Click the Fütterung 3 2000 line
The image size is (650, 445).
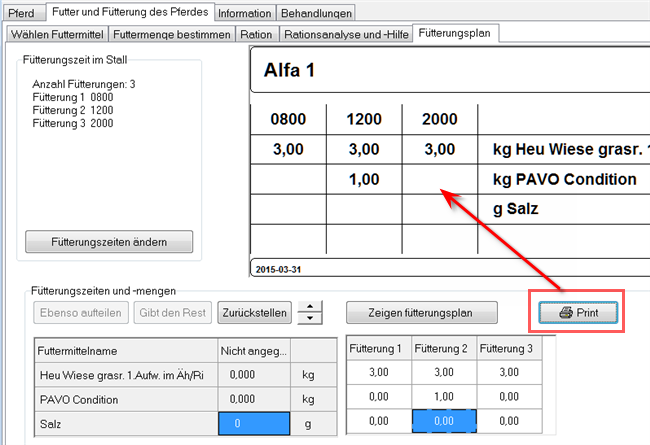[73, 123]
